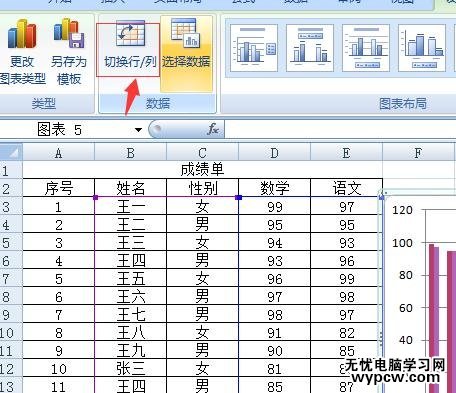Viewport: 456px width, 393px height.
Task: Click Chinese score cell 98
Action: pos(346,296)
